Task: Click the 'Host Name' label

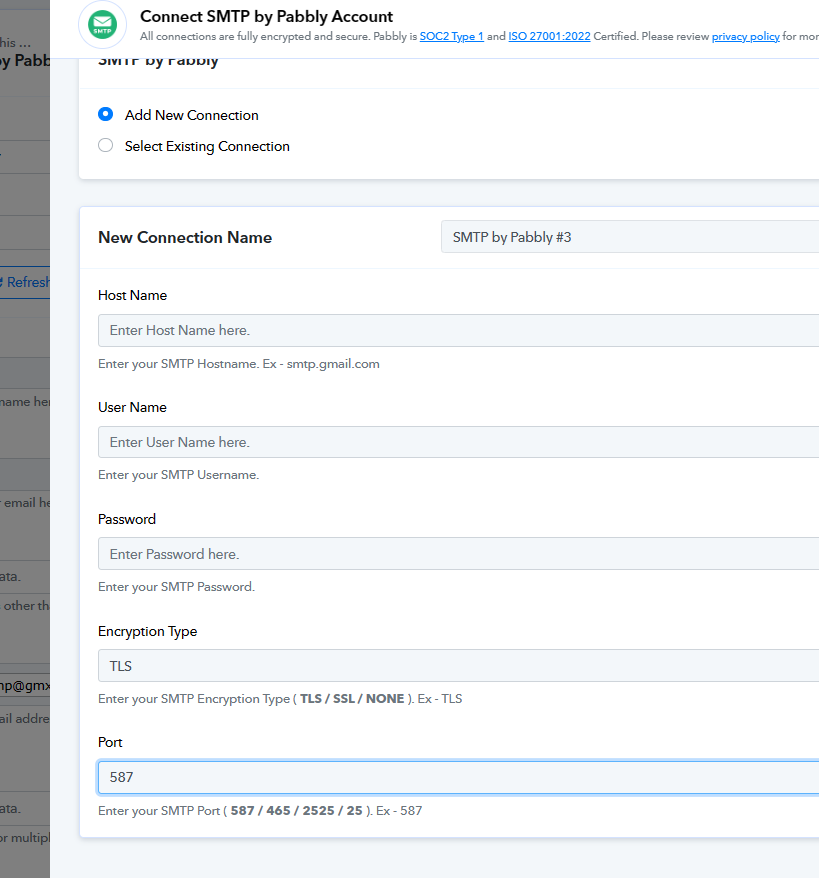Action: 132,295
